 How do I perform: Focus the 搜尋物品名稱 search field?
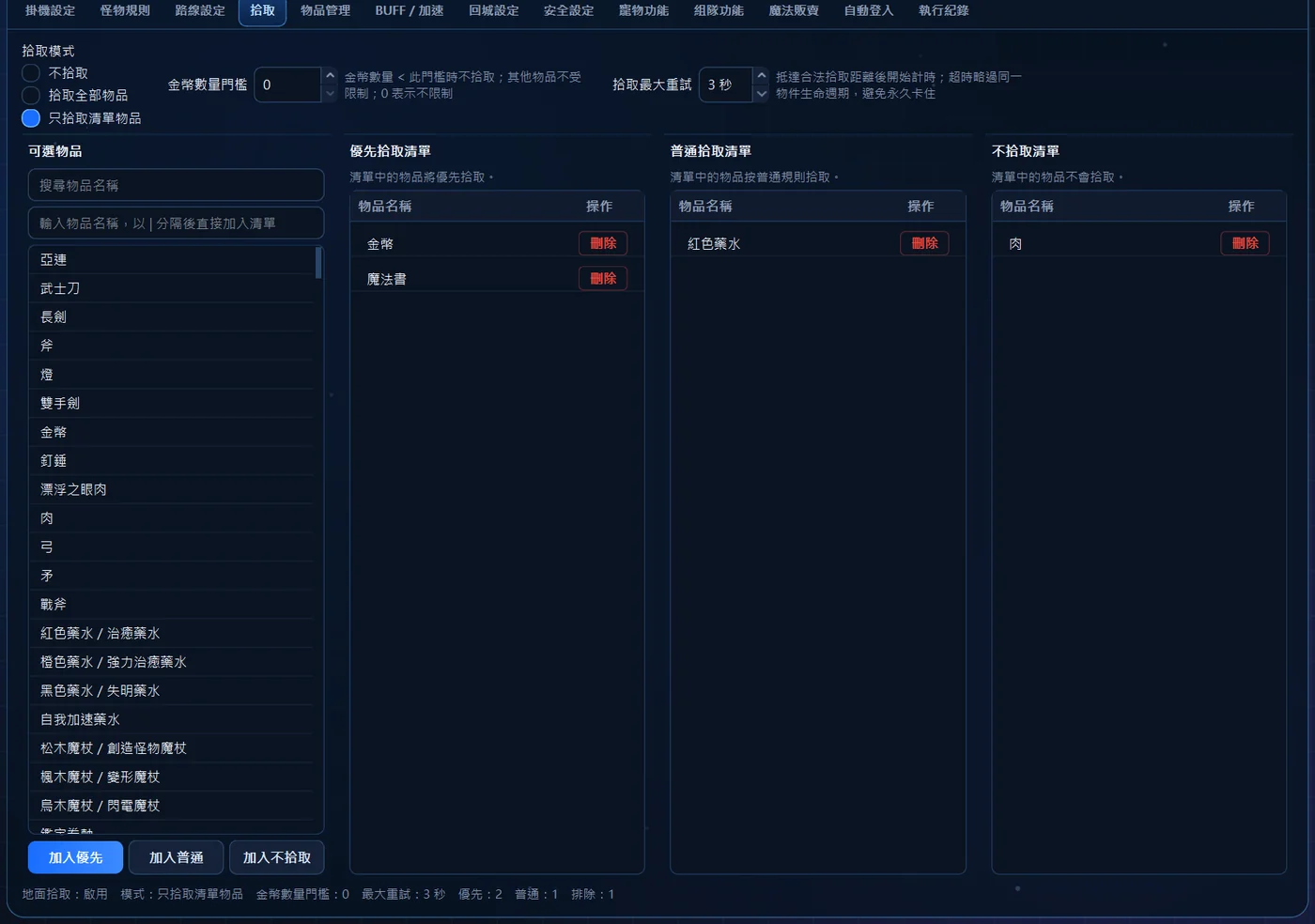[x=177, y=185]
